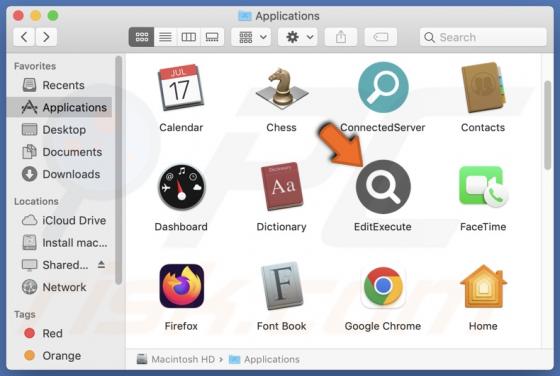Click the Tags section header

[25, 315]
